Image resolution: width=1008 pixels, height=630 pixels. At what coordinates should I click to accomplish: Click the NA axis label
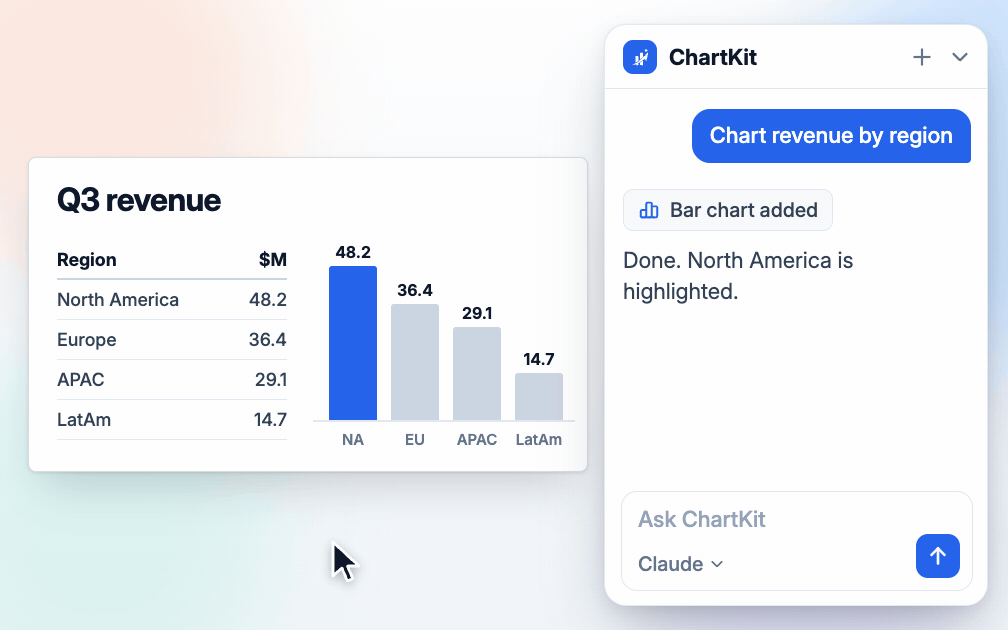point(353,440)
